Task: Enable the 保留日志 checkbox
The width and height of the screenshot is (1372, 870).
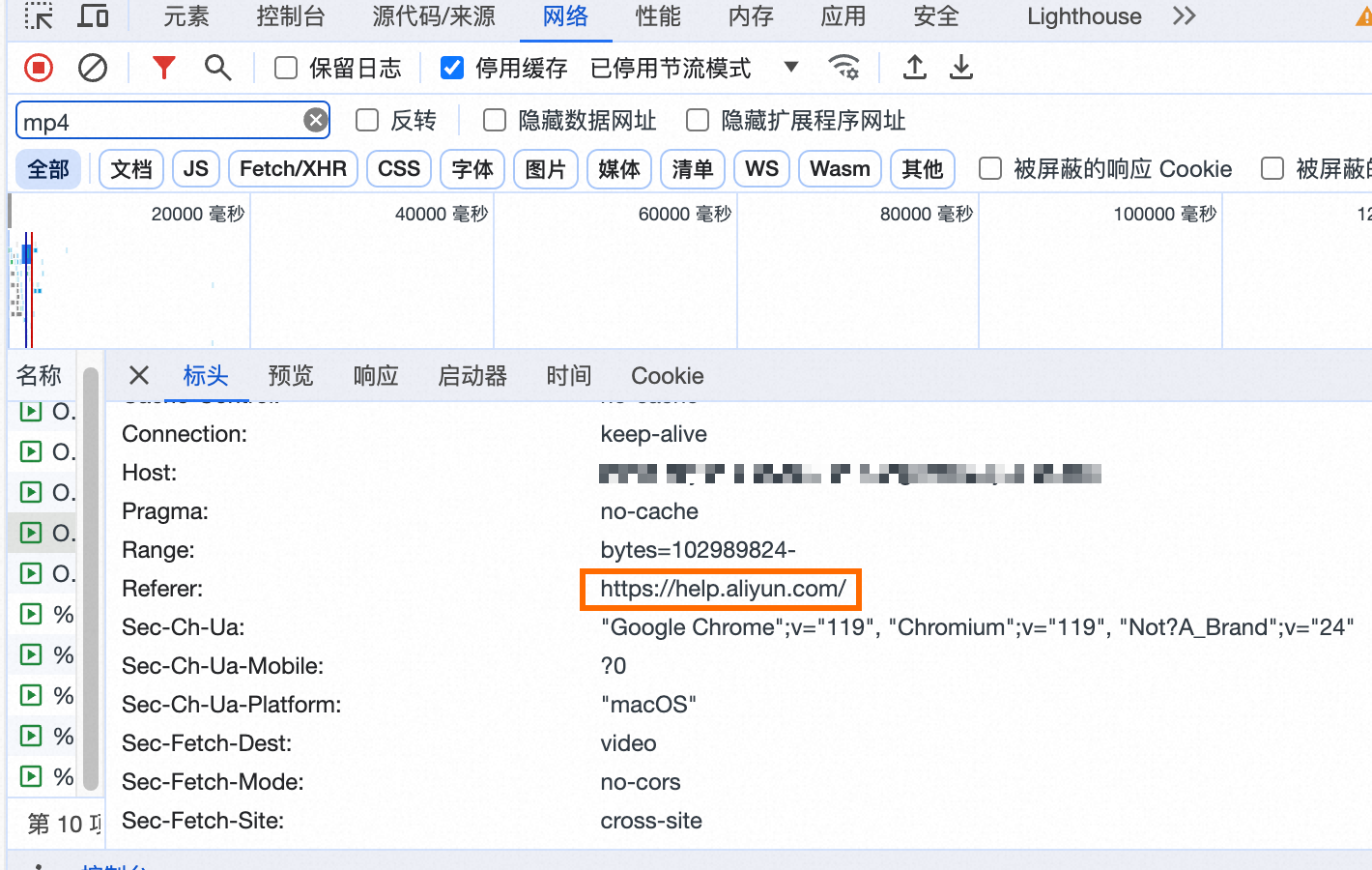Action: [286, 68]
